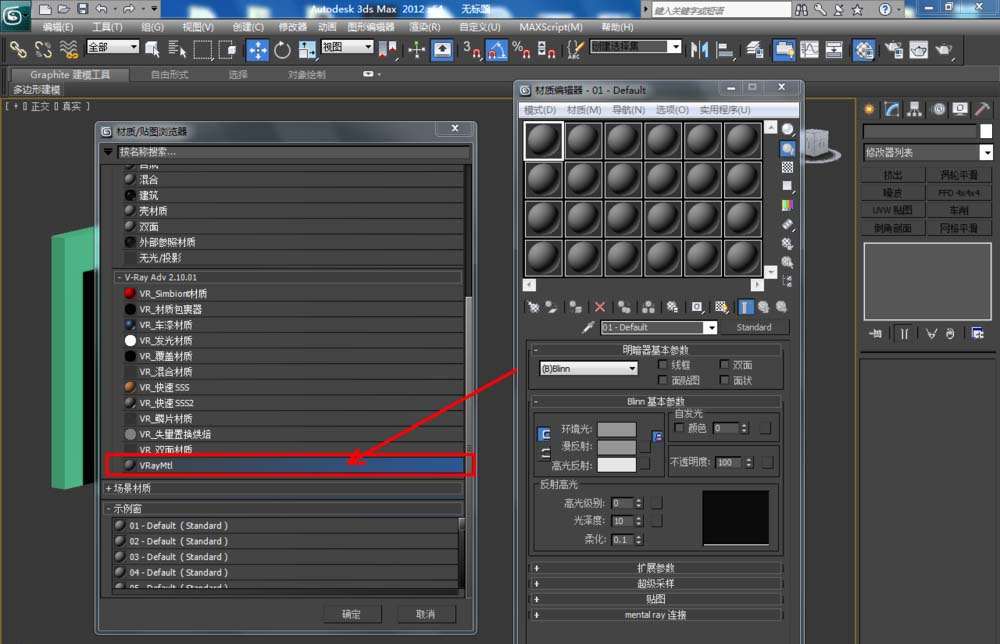Toggle the Percent Snap icon

521,49
